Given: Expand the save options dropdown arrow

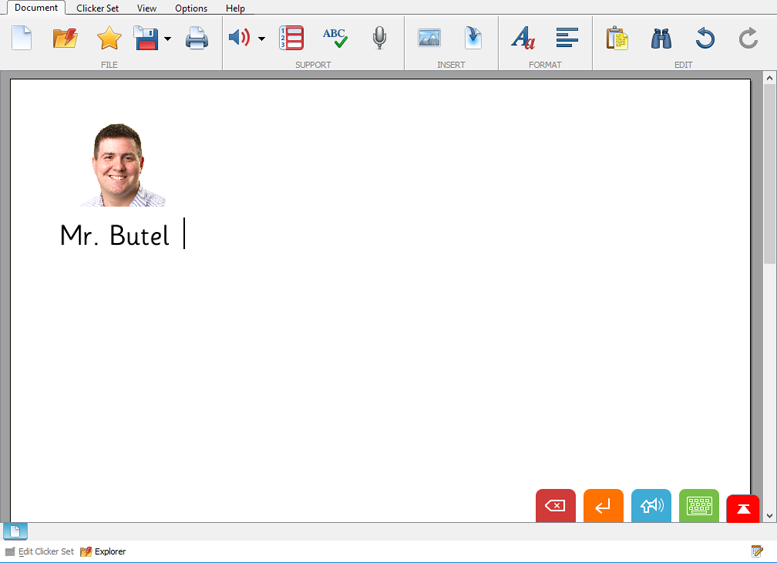Looking at the screenshot, I should [x=167, y=40].
